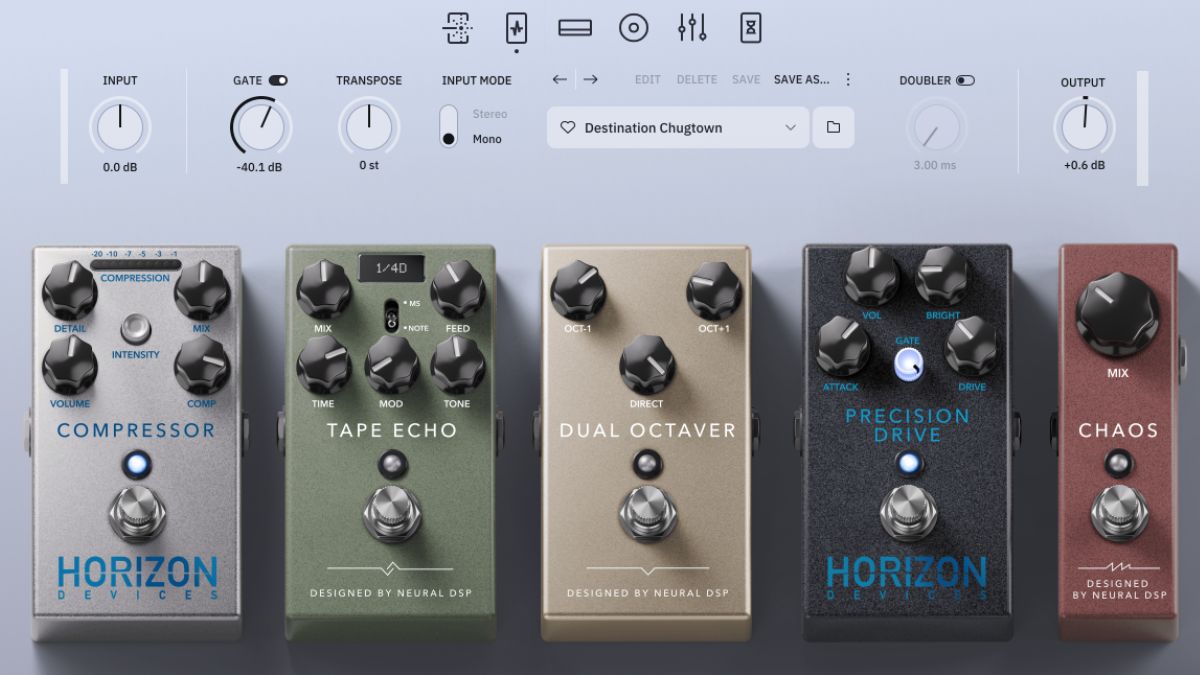Screen dimensions: 1200x675
Task: Click Tape Echo TONE knob
Action: pyautogui.click(x=458, y=364)
